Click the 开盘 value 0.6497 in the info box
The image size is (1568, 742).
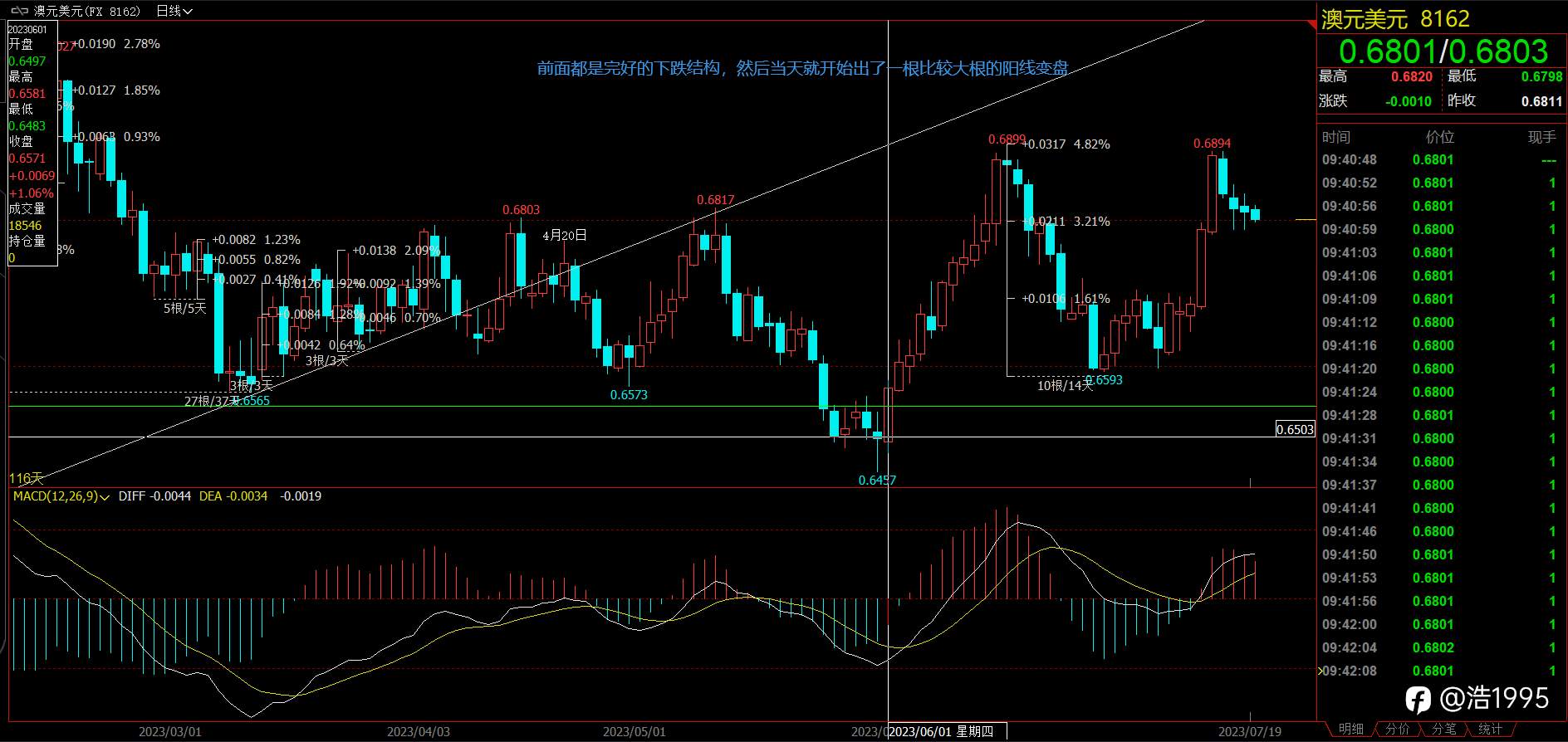coord(27,61)
